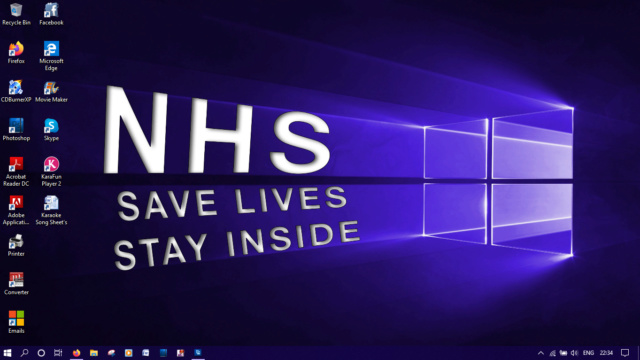The width and height of the screenshot is (640, 360).
Task: Open Task View on the taskbar
Action: coord(58,353)
